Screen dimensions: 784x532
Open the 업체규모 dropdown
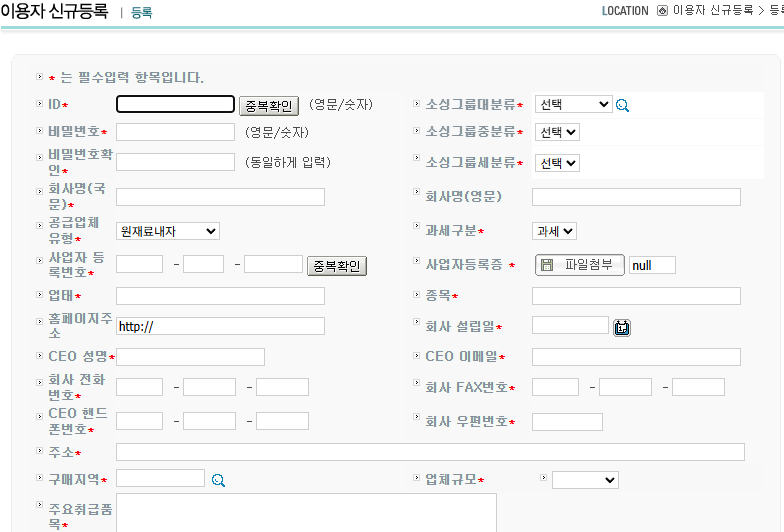(x=585, y=480)
